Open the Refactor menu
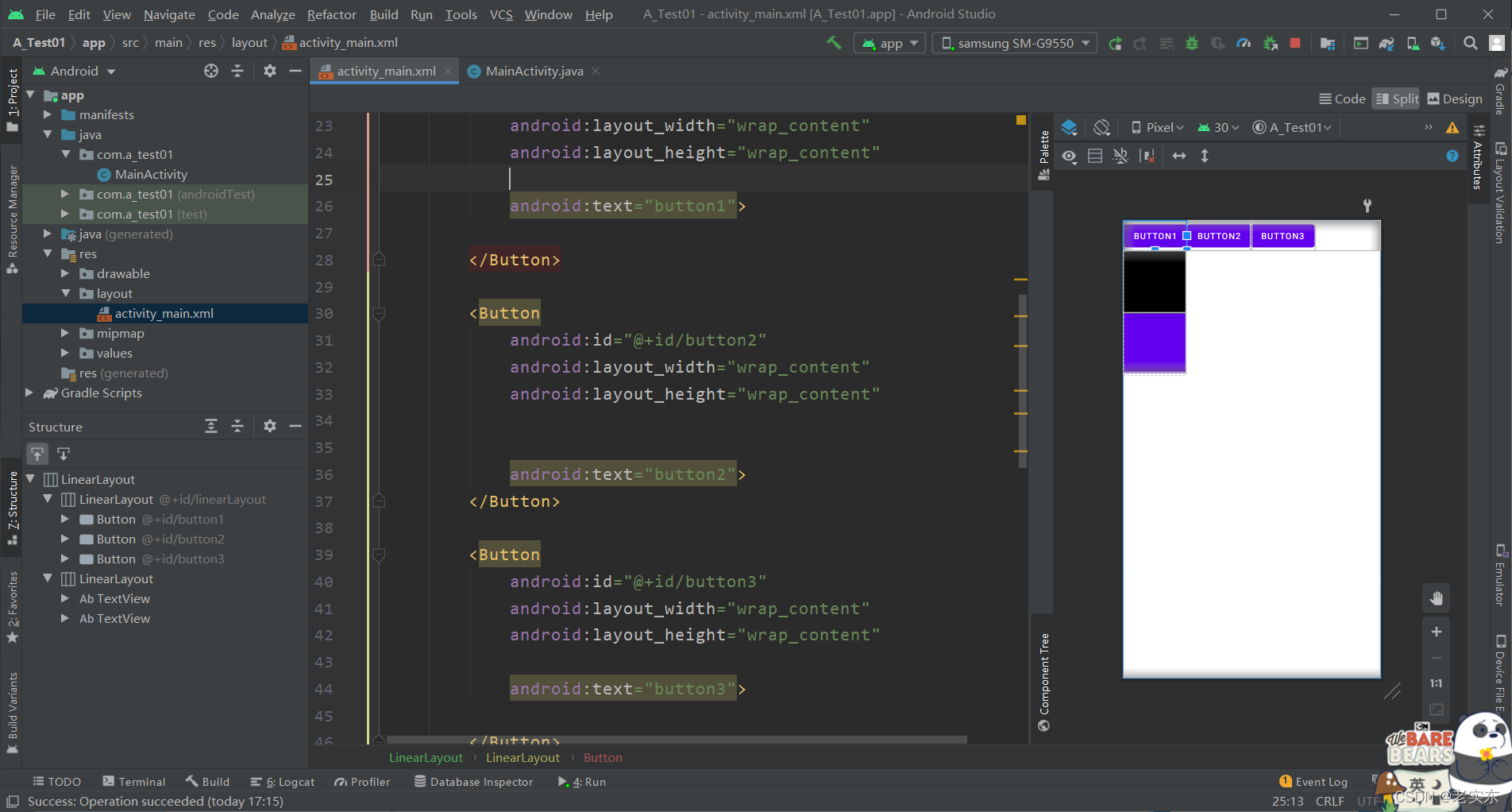The height and width of the screenshot is (812, 1512). [x=331, y=14]
